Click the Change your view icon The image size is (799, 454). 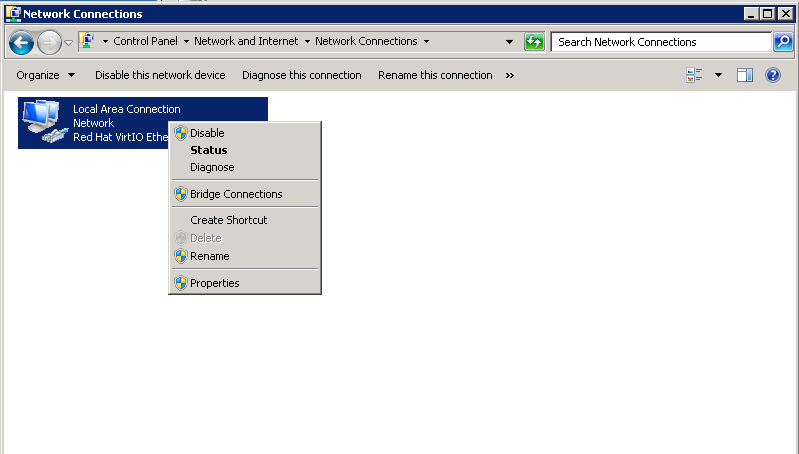click(x=695, y=75)
